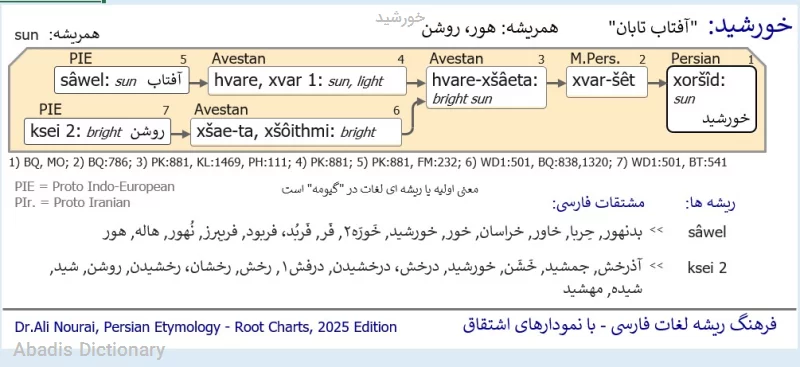Click the xoršîd Persian word box
The image size is (800, 367).
[711, 99]
